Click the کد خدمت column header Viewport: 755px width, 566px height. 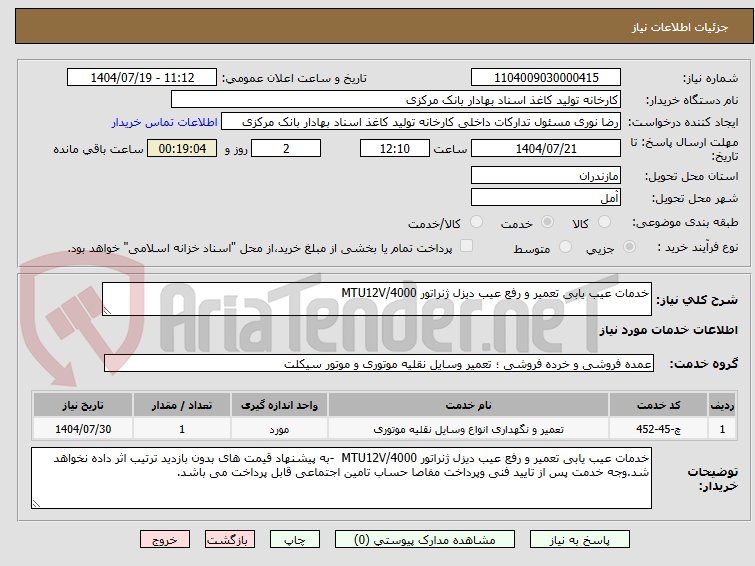658,405
